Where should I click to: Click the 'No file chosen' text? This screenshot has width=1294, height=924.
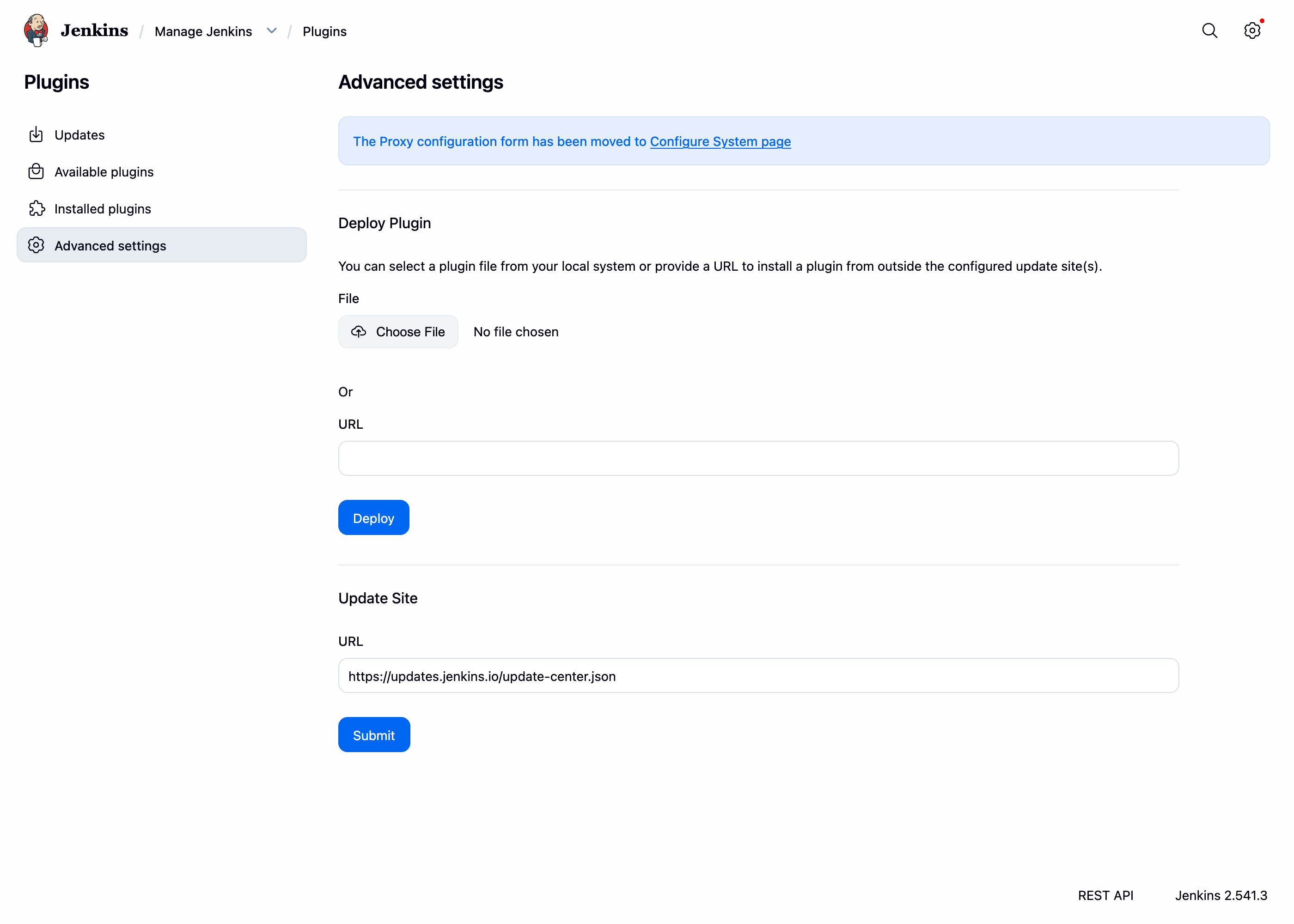click(516, 332)
